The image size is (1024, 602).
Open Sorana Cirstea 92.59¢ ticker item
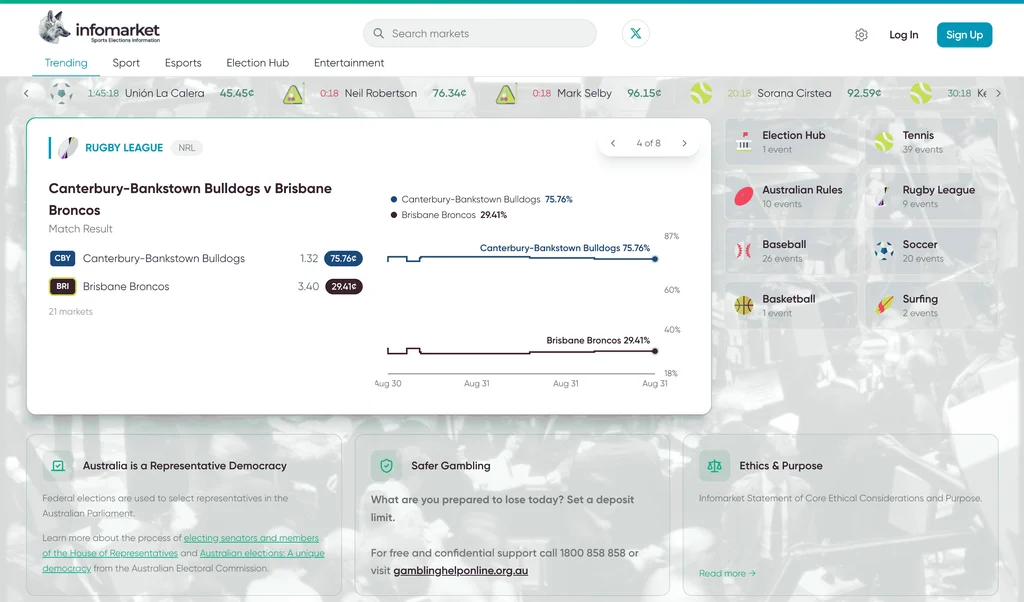[x=786, y=93]
